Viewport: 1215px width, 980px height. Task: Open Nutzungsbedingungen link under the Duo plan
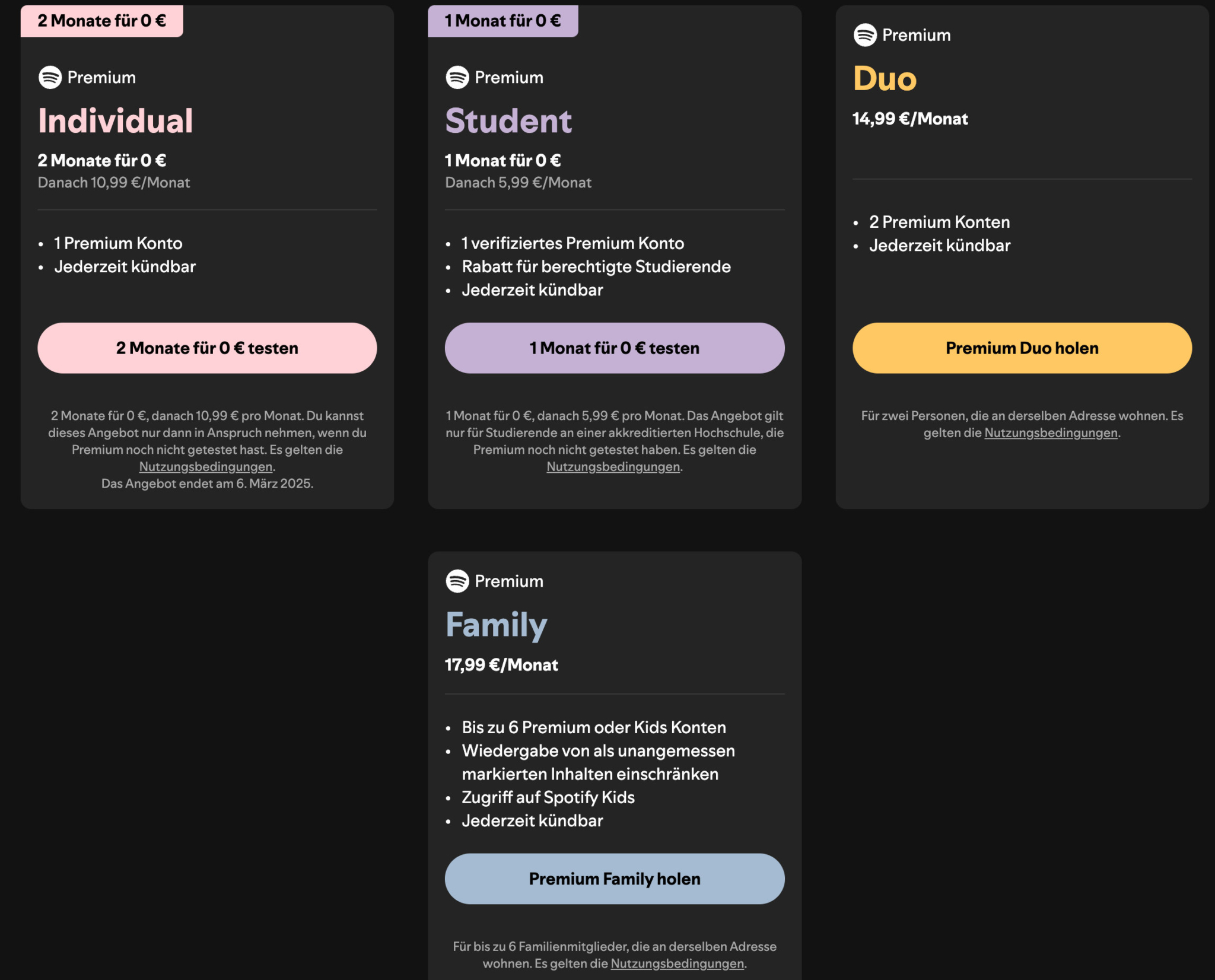tap(1051, 433)
